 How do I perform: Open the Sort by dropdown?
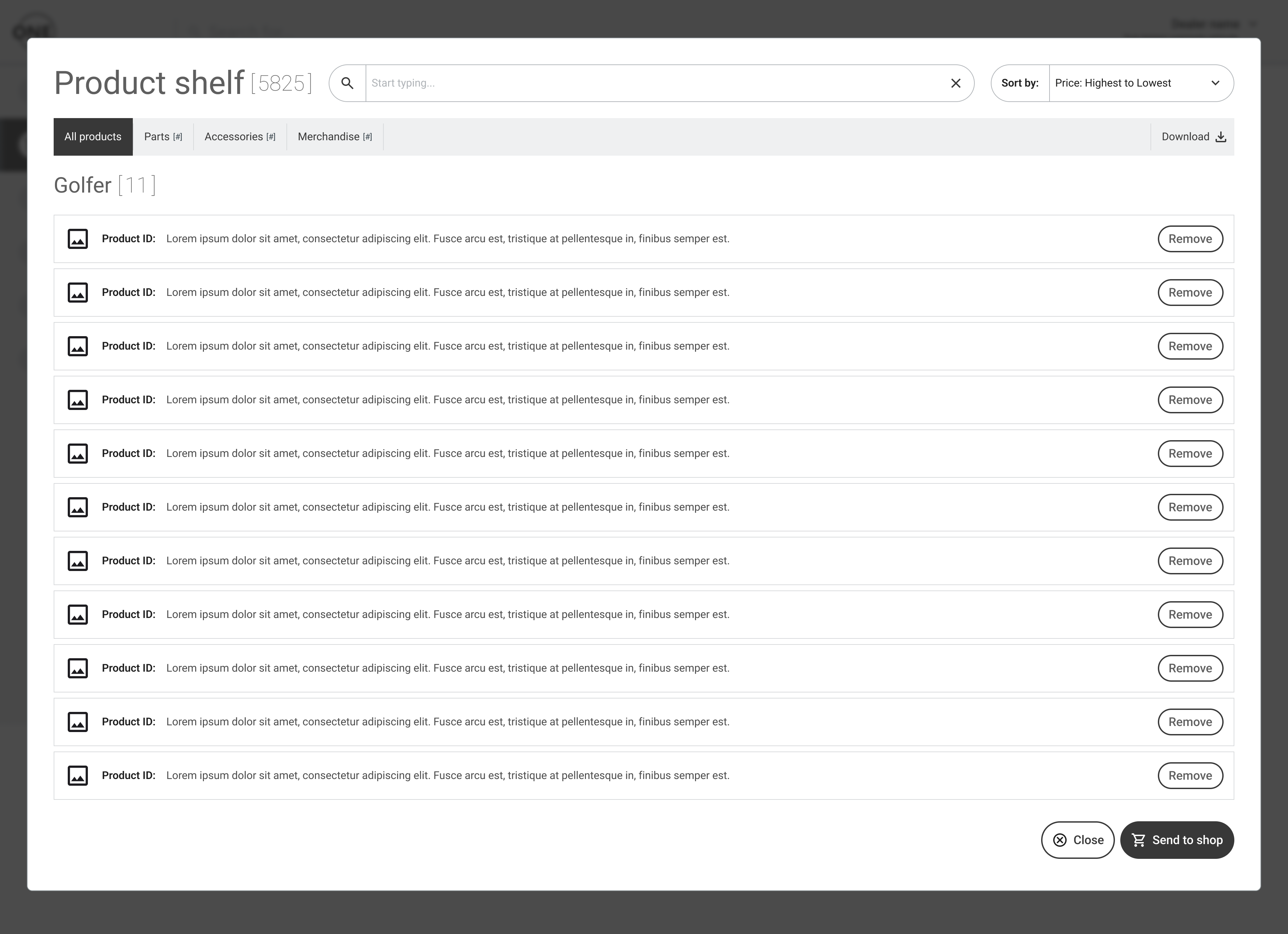(1130, 83)
